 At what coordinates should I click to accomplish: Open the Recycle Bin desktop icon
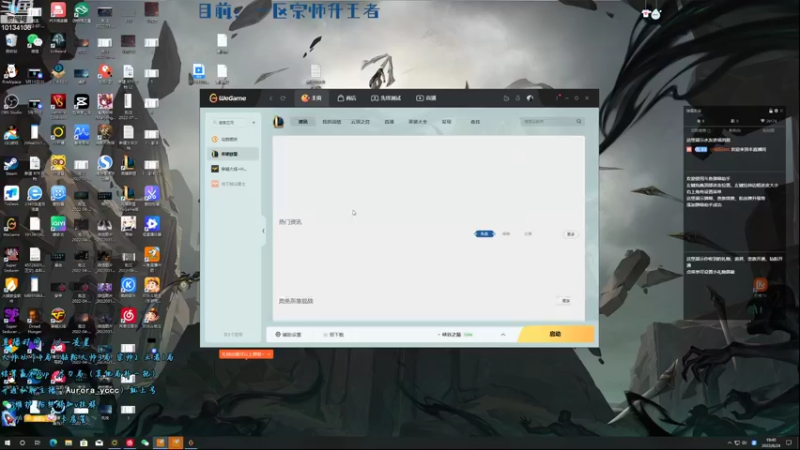click(x=11, y=43)
